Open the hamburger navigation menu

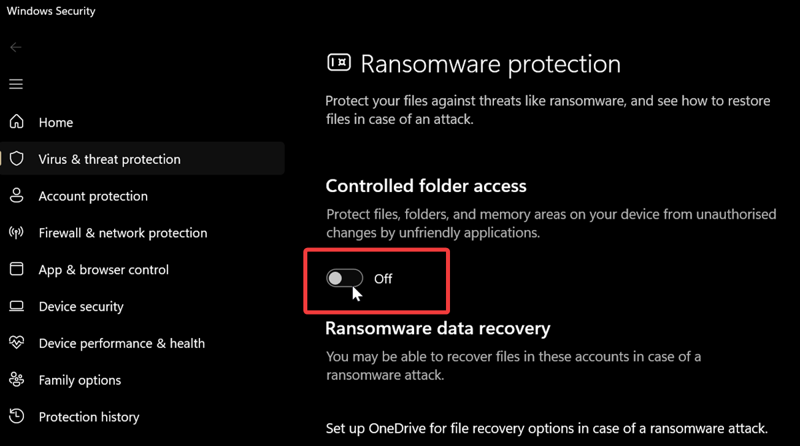[16, 84]
